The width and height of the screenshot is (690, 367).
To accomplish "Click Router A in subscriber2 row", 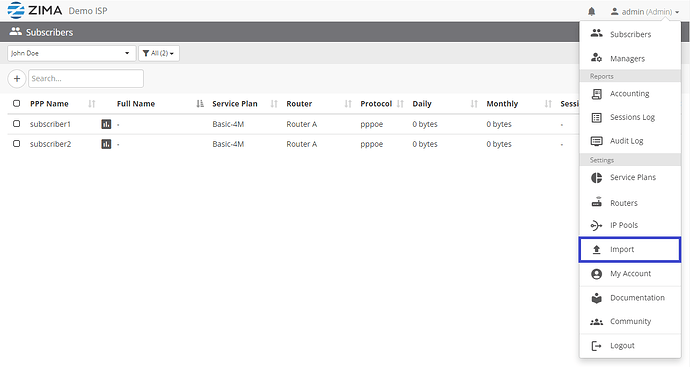I will (301, 144).
